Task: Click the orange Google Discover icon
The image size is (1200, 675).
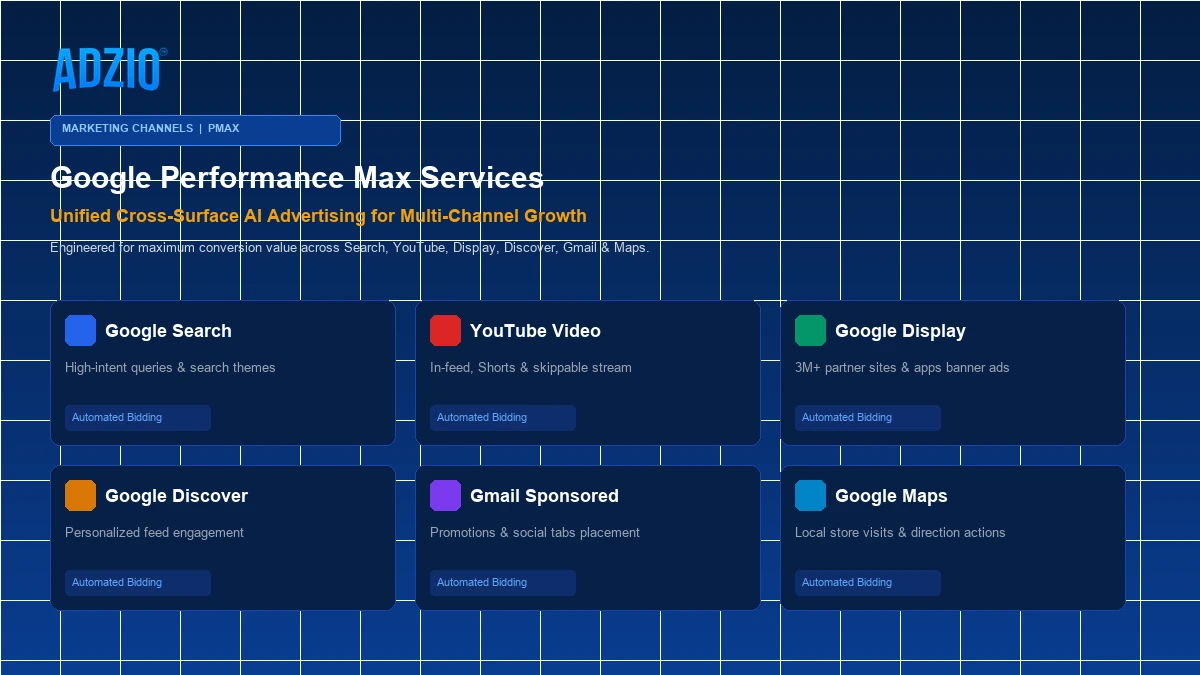Action: pos(80,495)
